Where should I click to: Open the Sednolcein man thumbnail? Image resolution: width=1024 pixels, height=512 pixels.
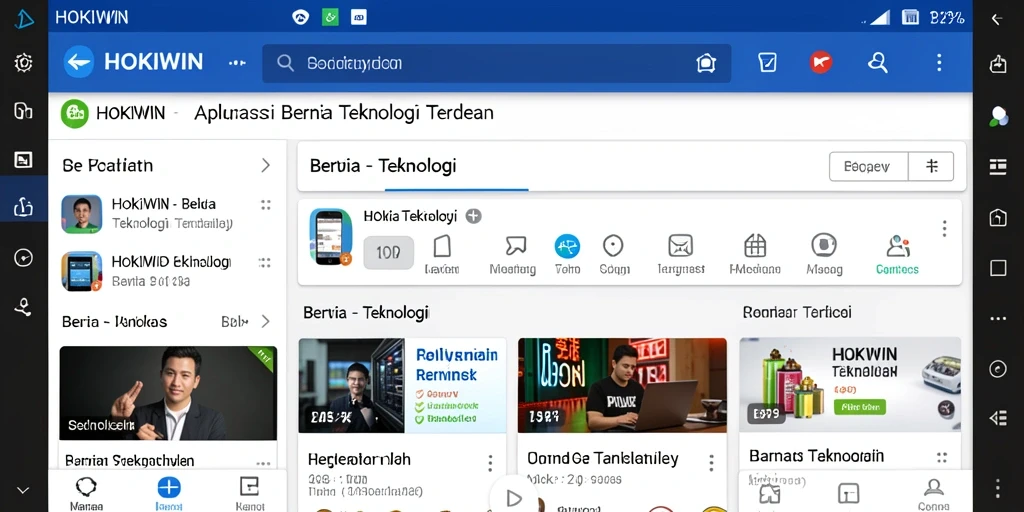tap(168, 393)
